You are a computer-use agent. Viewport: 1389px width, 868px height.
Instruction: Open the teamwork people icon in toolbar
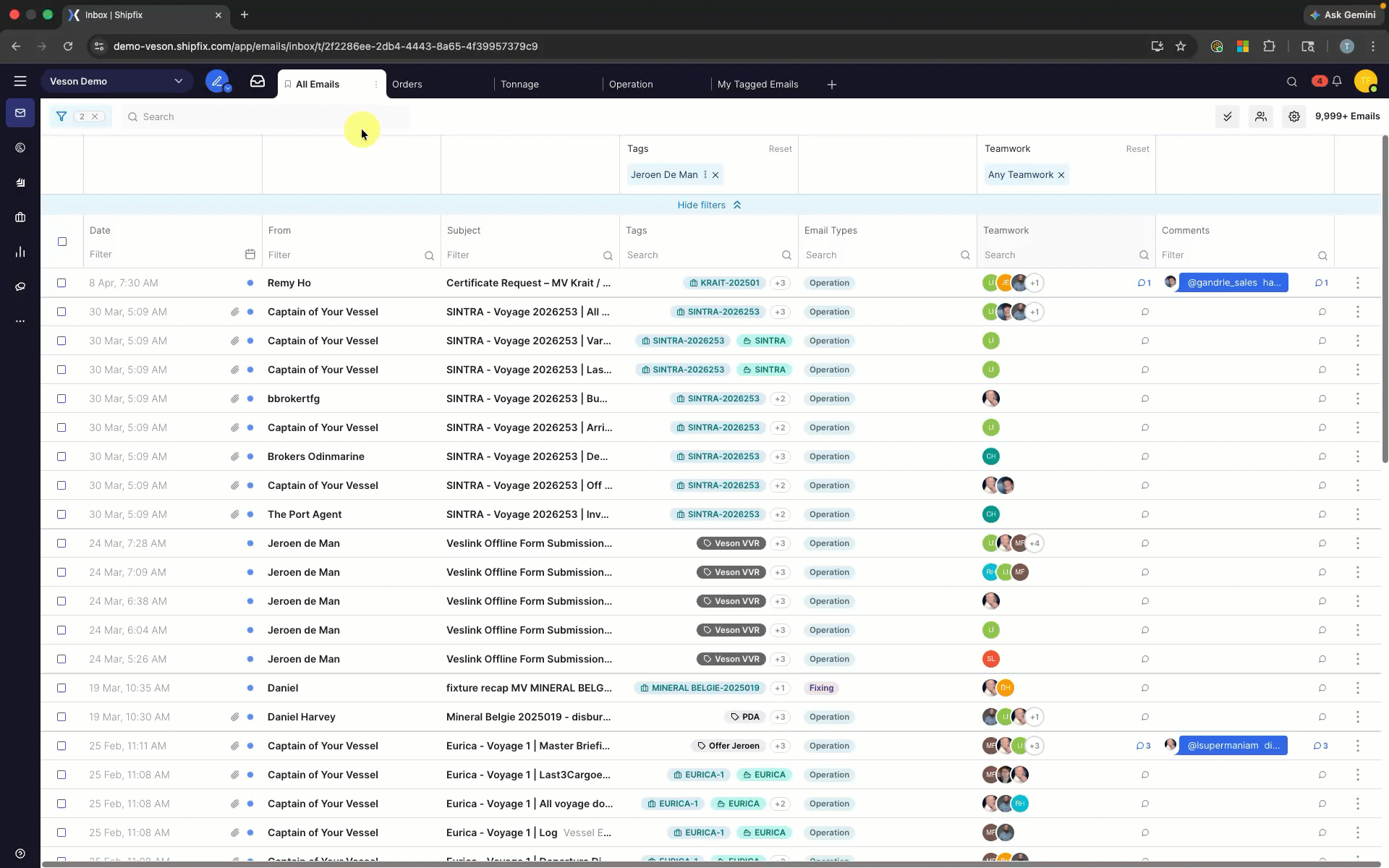coord(1261,116)
